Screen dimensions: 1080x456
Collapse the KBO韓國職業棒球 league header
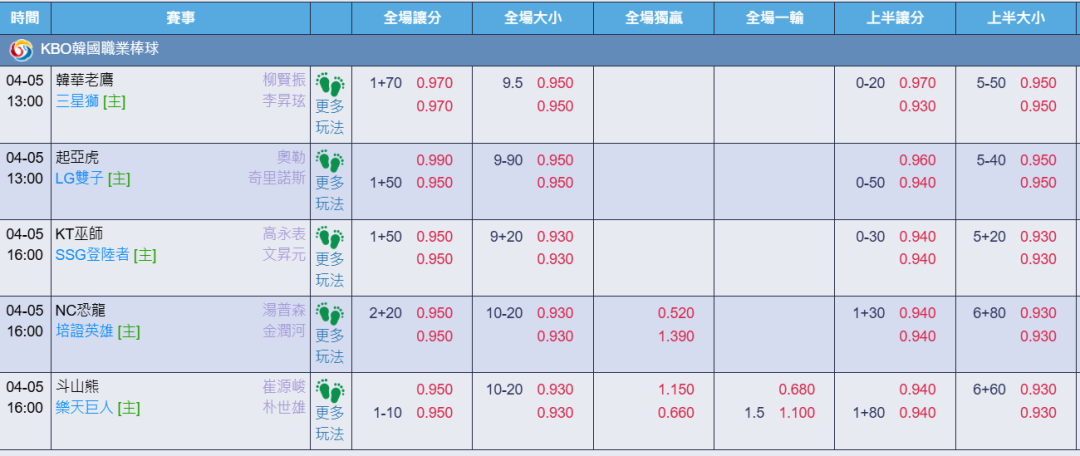(540, 50)
